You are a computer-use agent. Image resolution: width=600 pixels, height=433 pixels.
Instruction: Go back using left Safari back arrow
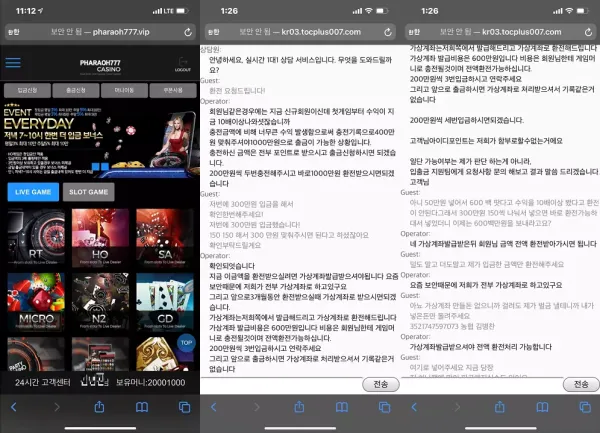coord(14,407)
